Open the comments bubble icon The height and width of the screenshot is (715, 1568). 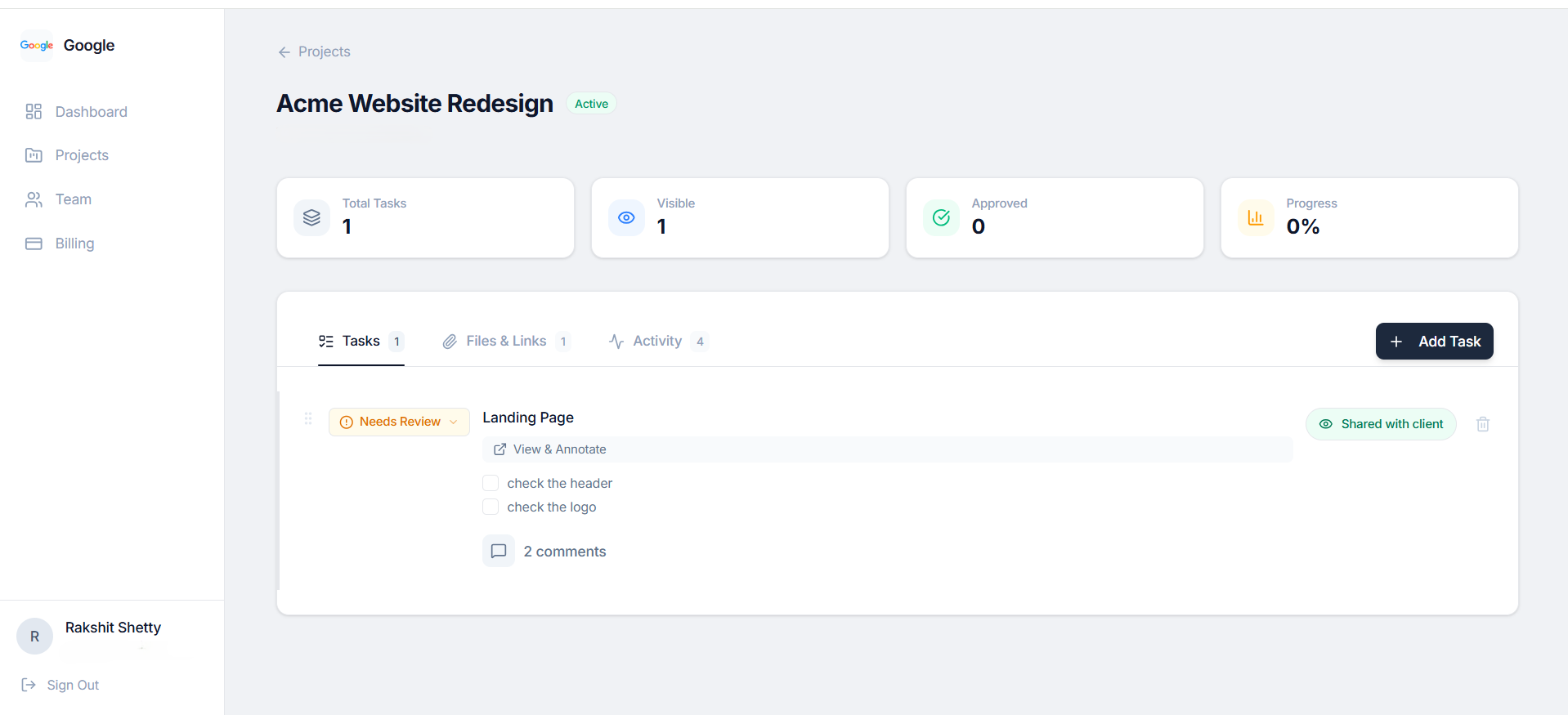pyautogui.click(x=499, y=552)
